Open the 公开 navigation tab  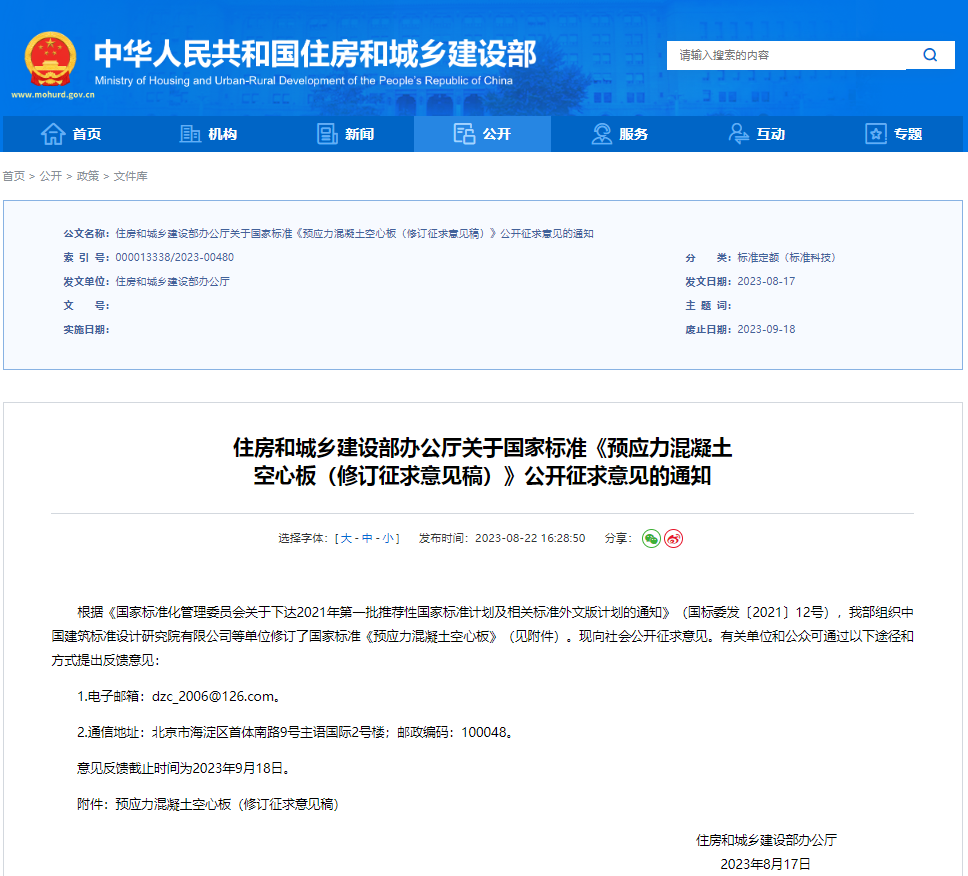tap(482, 134)
